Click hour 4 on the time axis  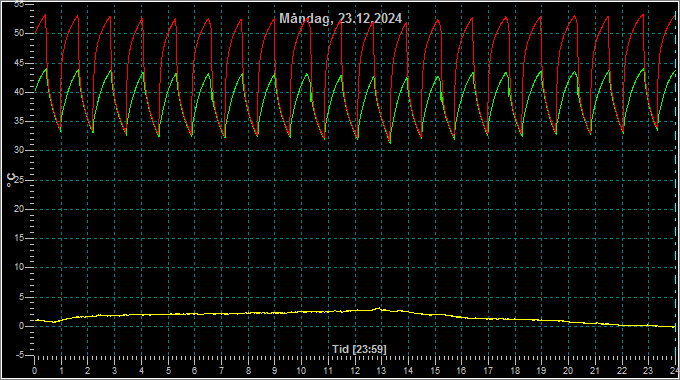(x=141, y=371)
